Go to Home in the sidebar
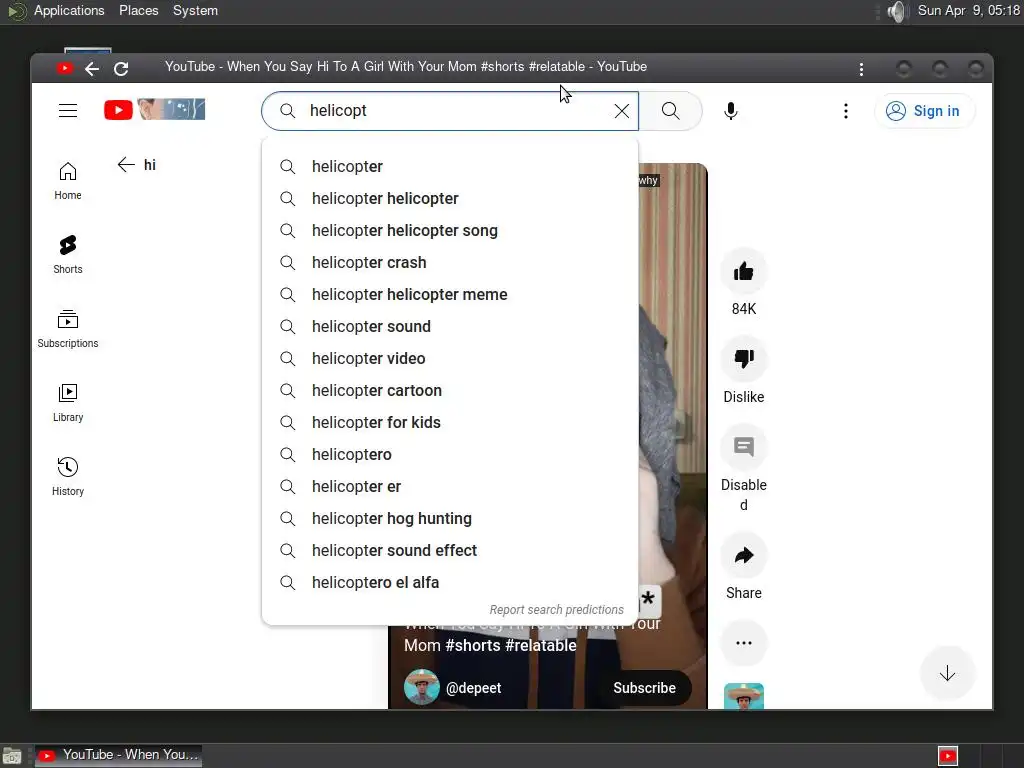 (68, 181)
